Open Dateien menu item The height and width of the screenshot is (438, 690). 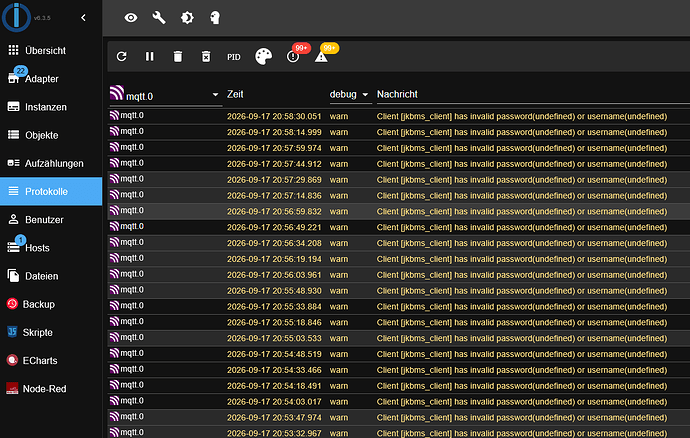51,276
